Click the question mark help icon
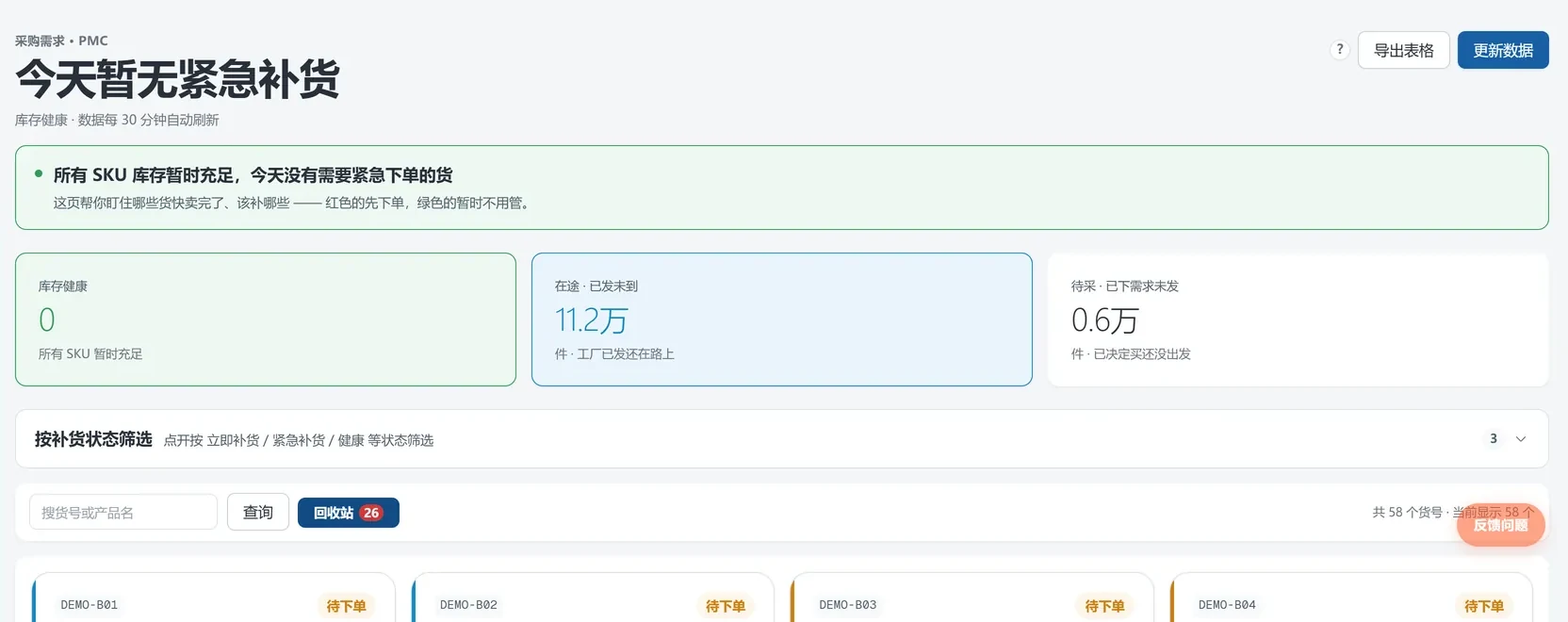This screenshot has height=622, width=1568. (x=1339, y=50)
